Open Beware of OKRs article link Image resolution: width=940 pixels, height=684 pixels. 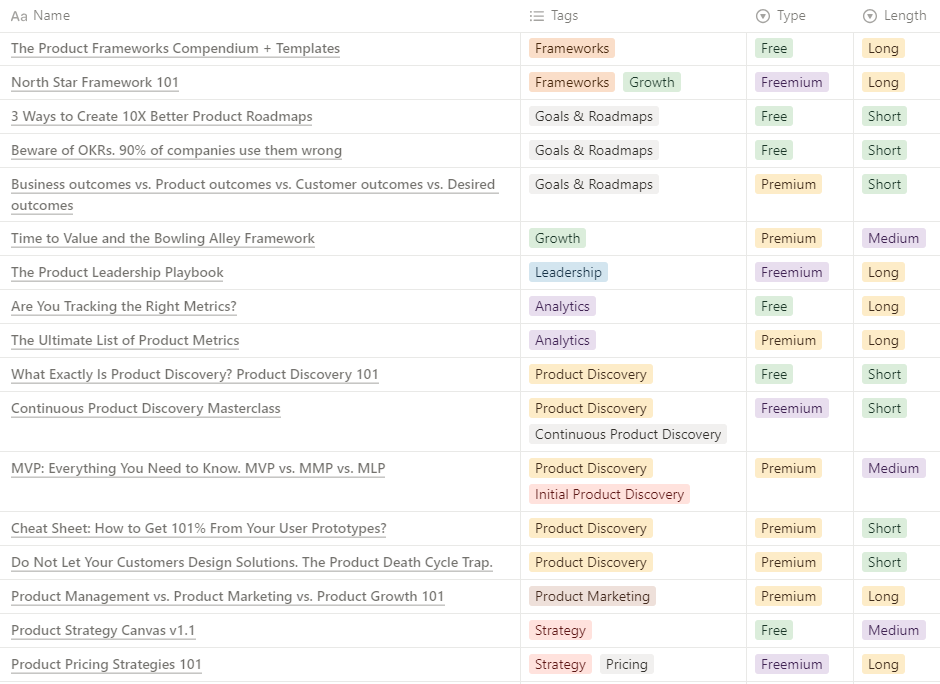[x=176, y=150]
